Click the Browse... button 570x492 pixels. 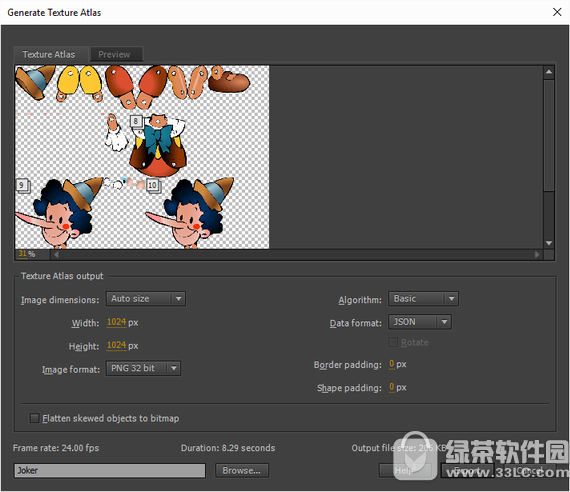point(242,471)
